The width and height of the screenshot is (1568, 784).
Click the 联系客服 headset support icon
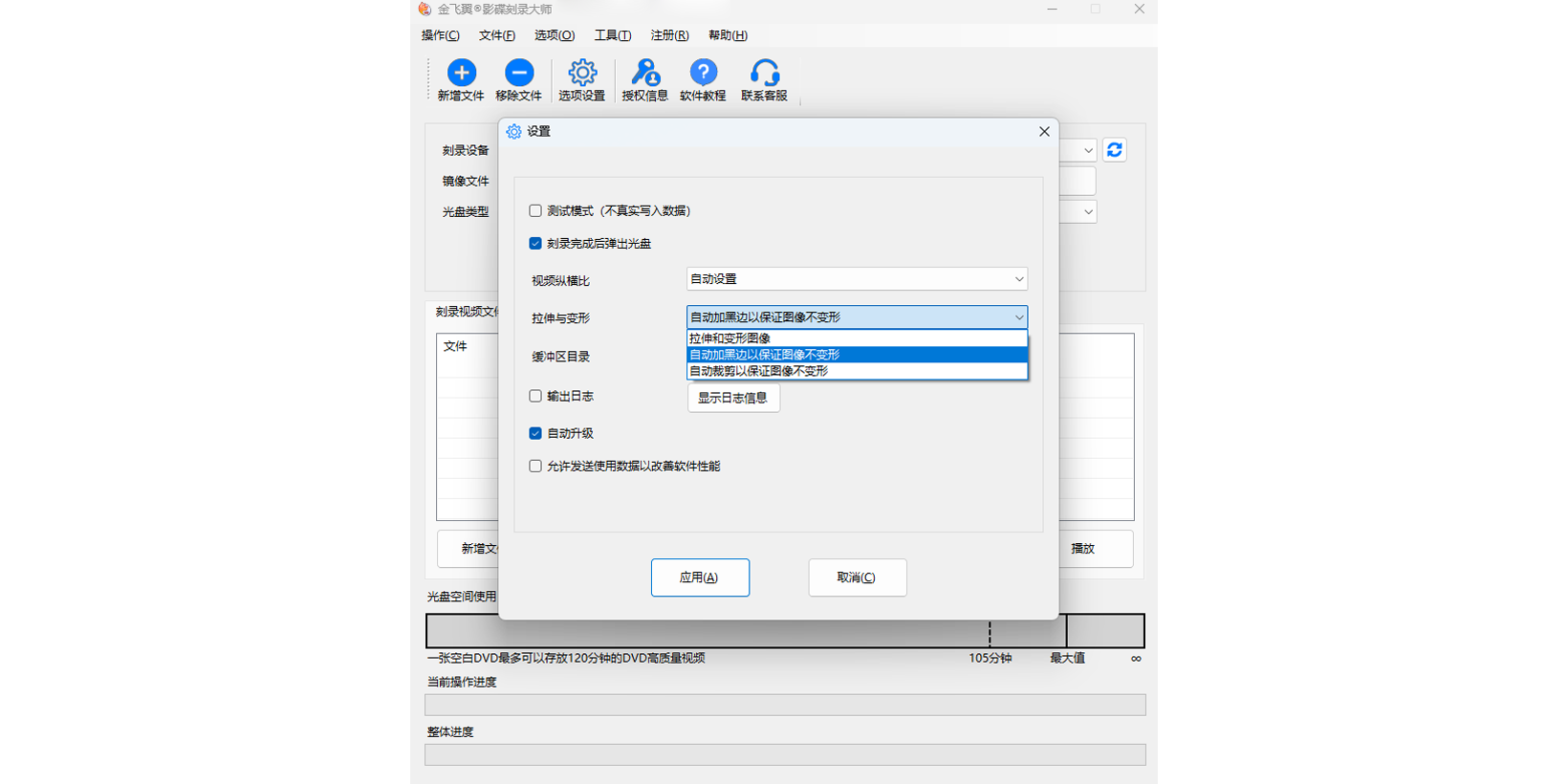[764, 74]
